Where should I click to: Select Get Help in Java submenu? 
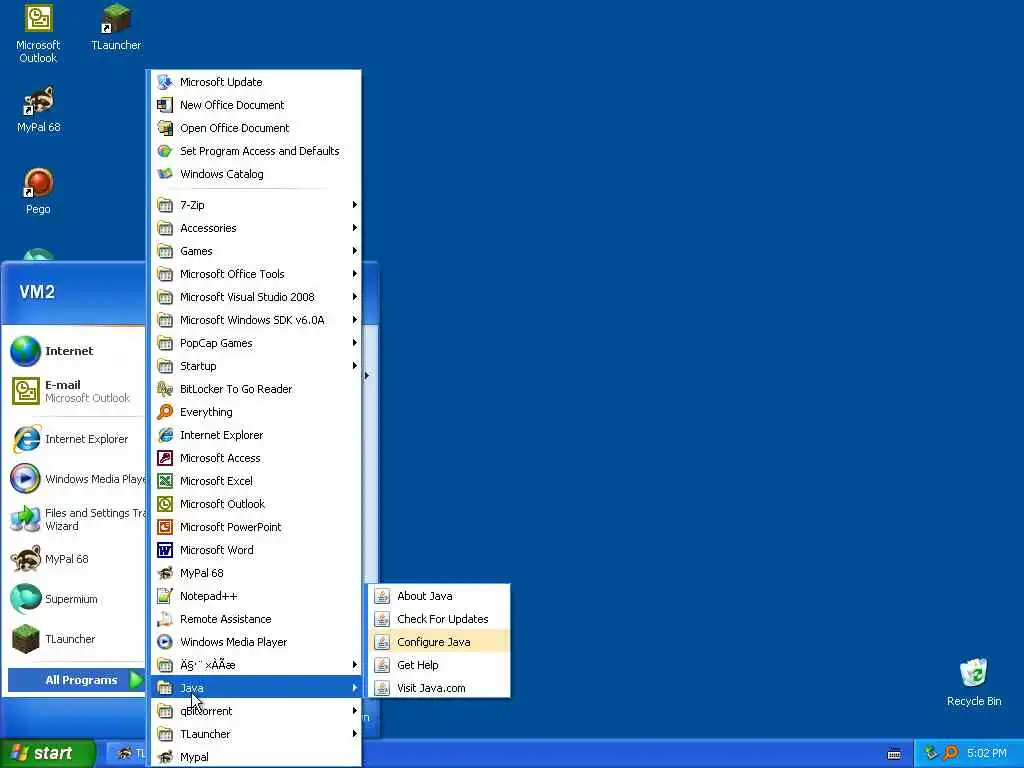click(439, 665)
